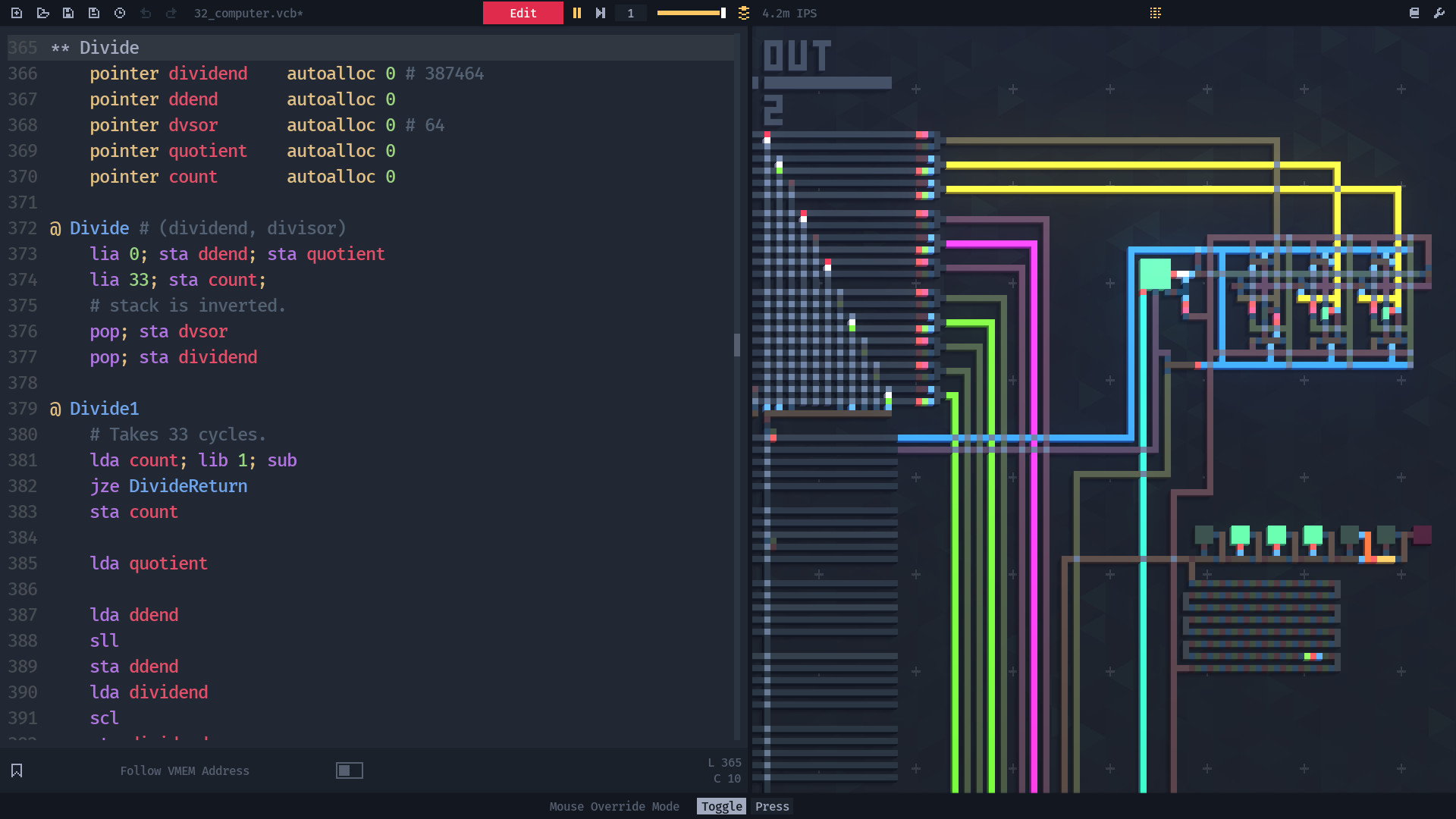Select Toggle mouse override mode
The width and height of the screenshot is (1456, 819).
tap(721, 806)
